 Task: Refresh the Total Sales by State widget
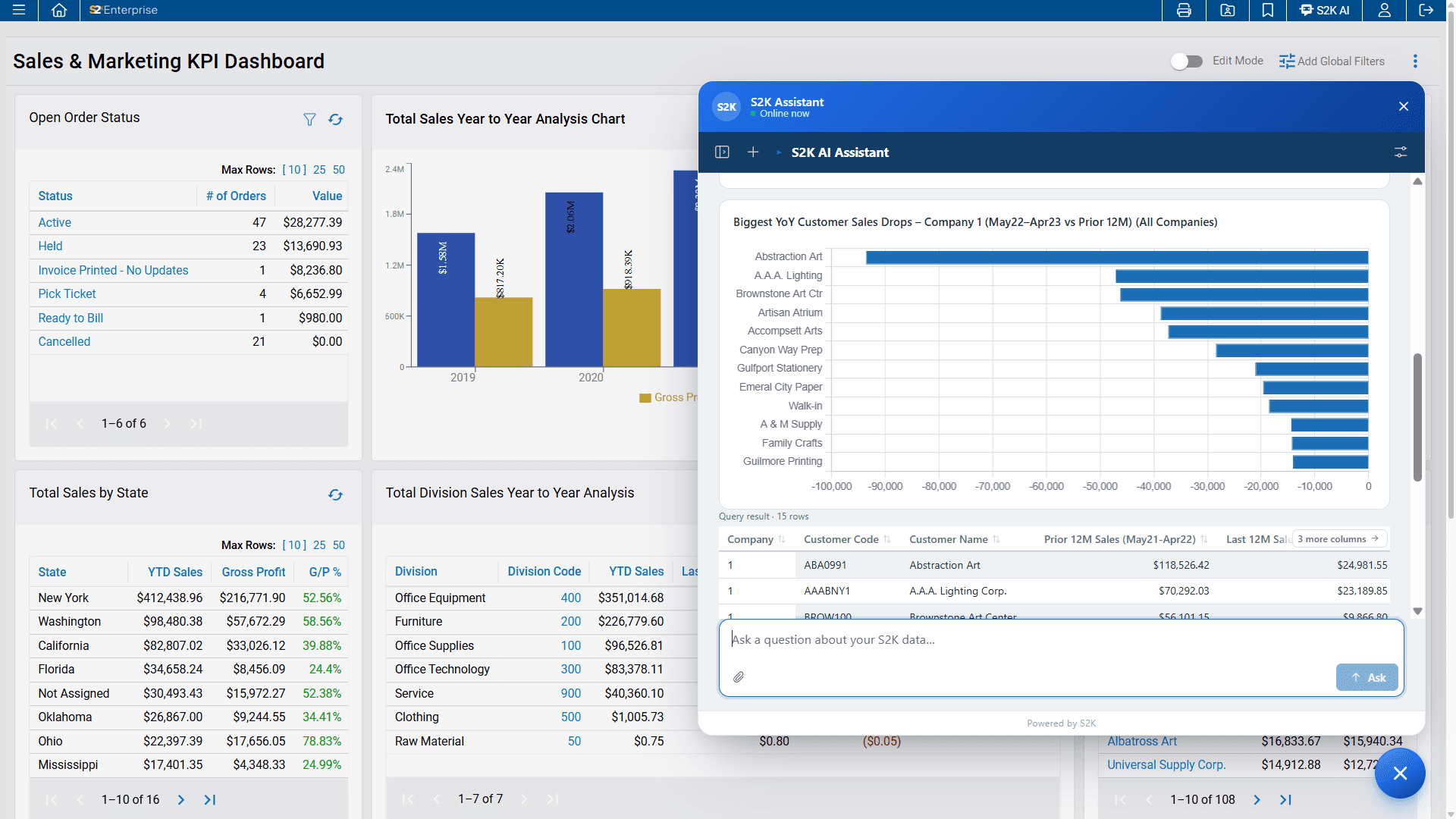click(x=335, y=494)
